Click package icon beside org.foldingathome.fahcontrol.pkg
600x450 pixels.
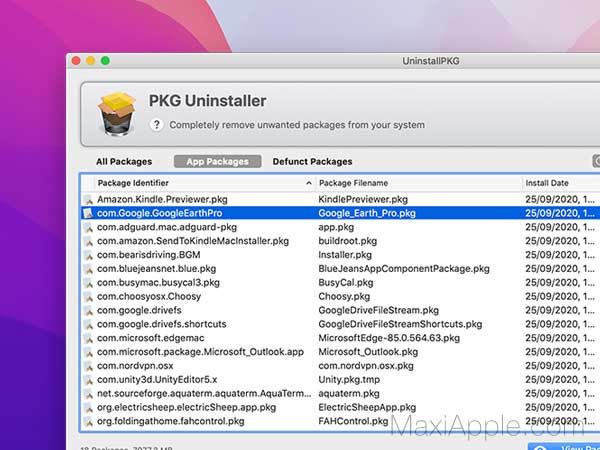click(88, 421)
